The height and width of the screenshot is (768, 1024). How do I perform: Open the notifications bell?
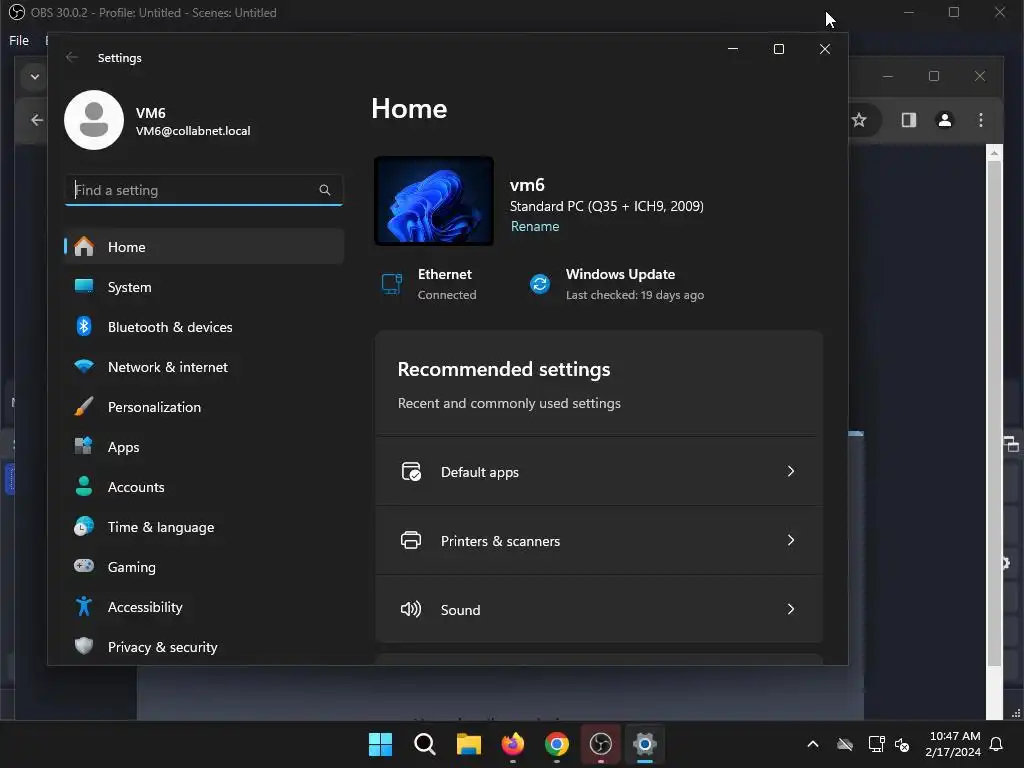pos(997,744)
